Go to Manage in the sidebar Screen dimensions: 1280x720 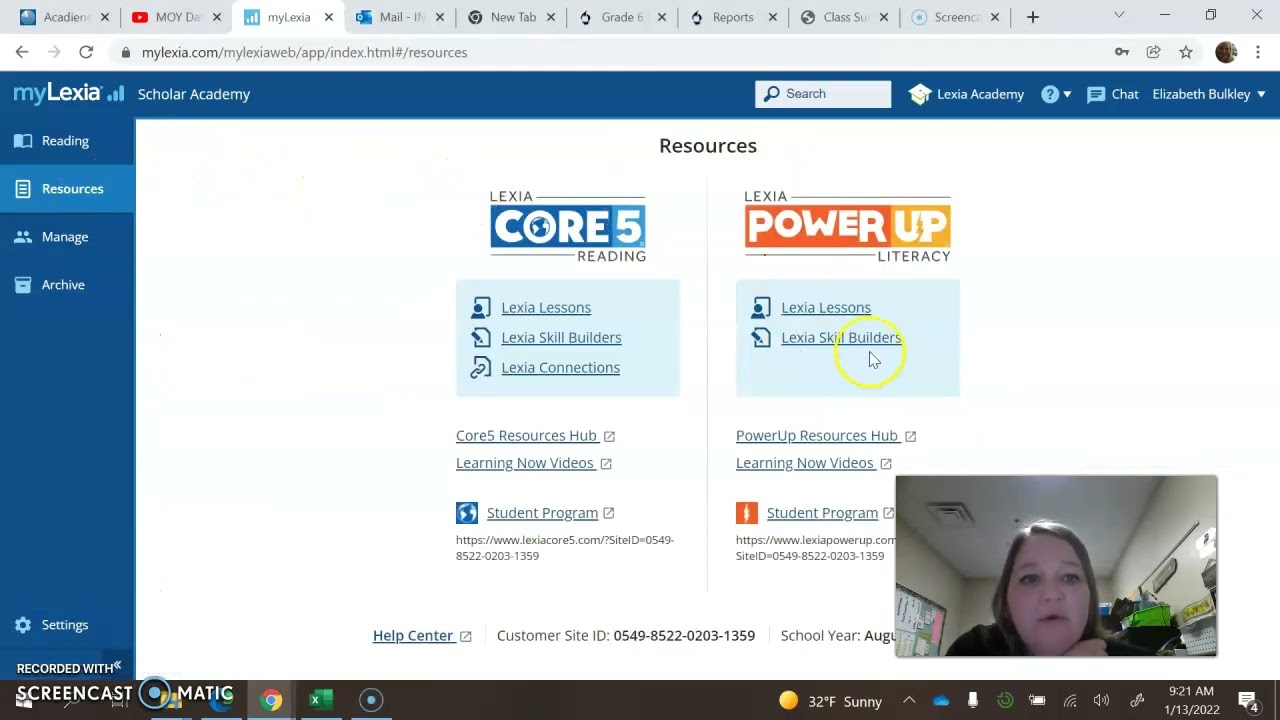pyautogui.click(x=67, y=237)
